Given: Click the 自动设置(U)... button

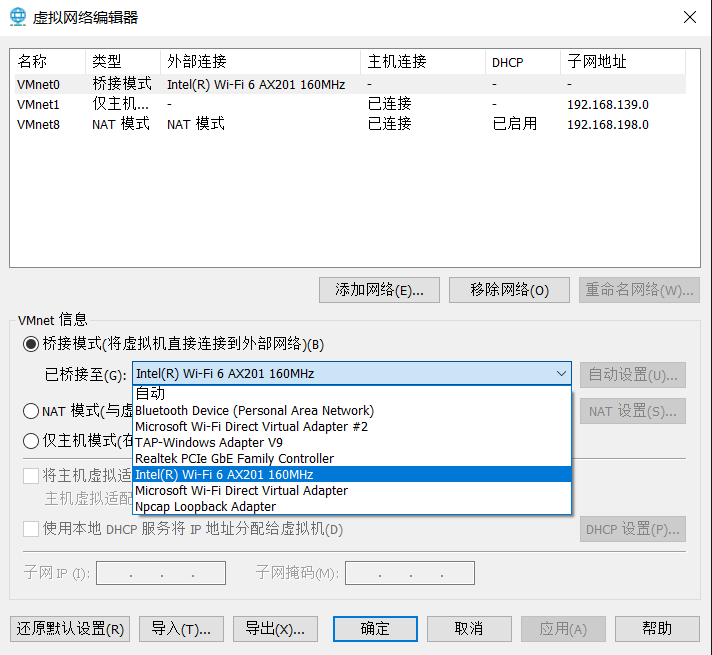Looking at the screenshot, I should tap(633, 375).
